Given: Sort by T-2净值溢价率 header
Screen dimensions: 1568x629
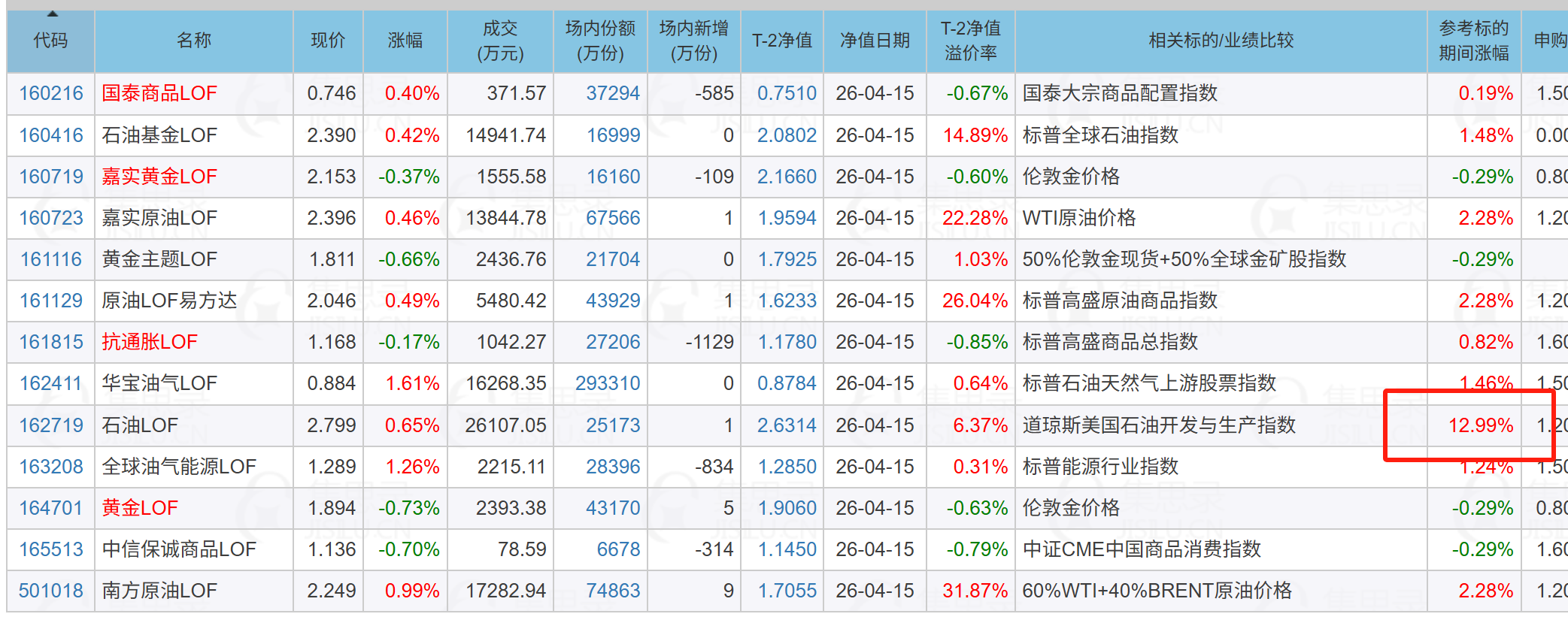Looking at the screenshot, I should point(970,41).
